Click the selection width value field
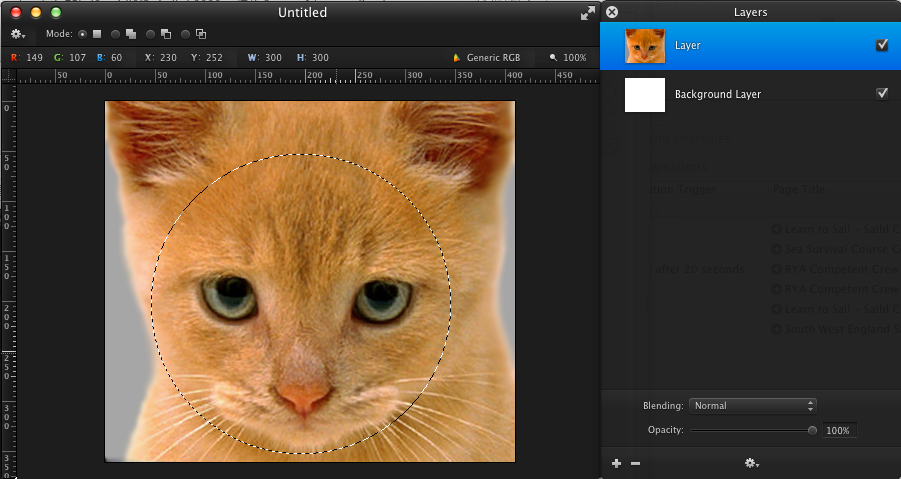901x479 pixels. pos(272,58)
